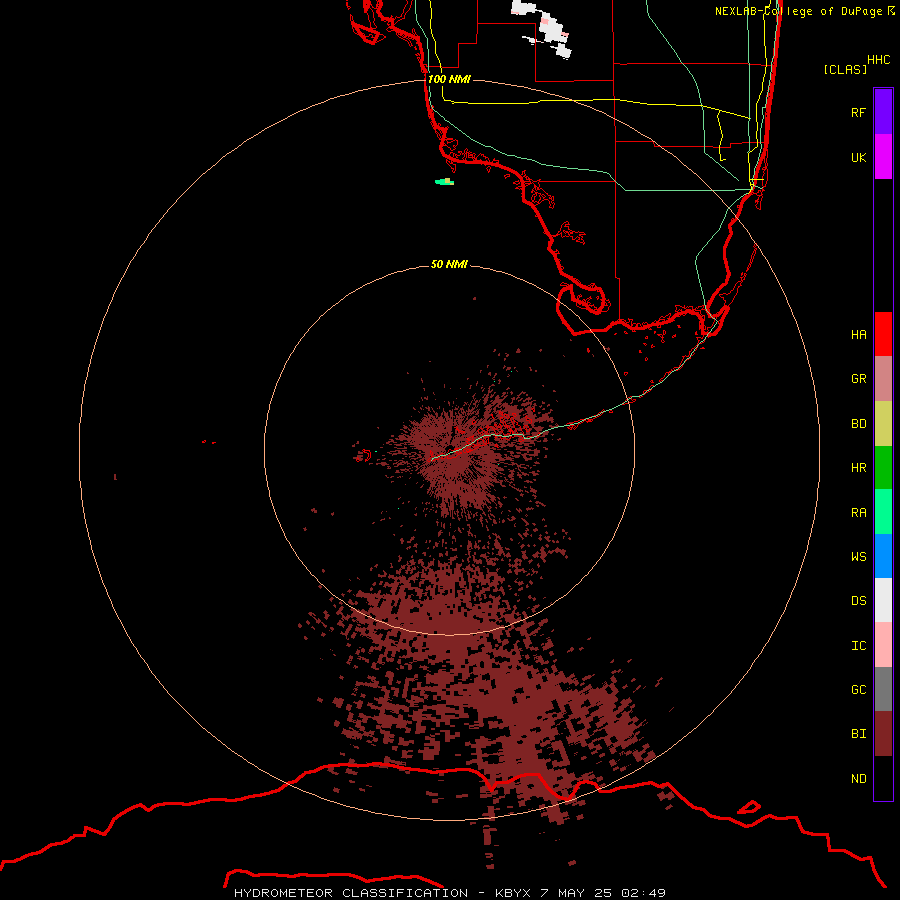The image size is (900, 900).
Task: Click the BI legend label
Action: [x=858, y=734]
